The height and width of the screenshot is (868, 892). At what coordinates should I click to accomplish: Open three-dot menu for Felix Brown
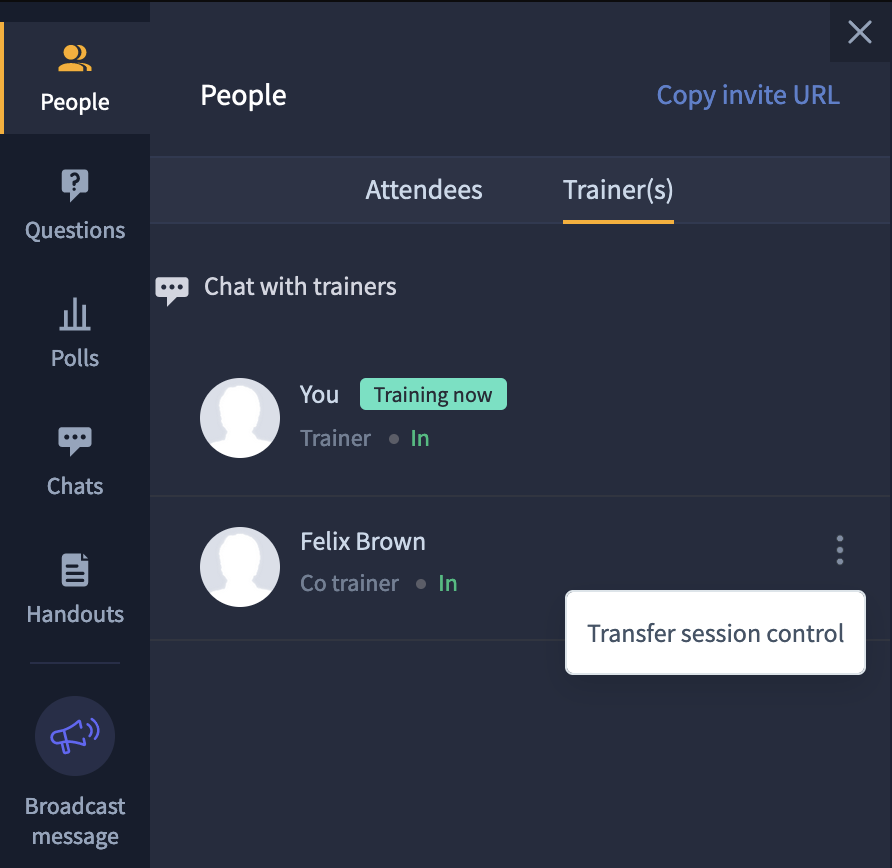click(x=840, y=550)
